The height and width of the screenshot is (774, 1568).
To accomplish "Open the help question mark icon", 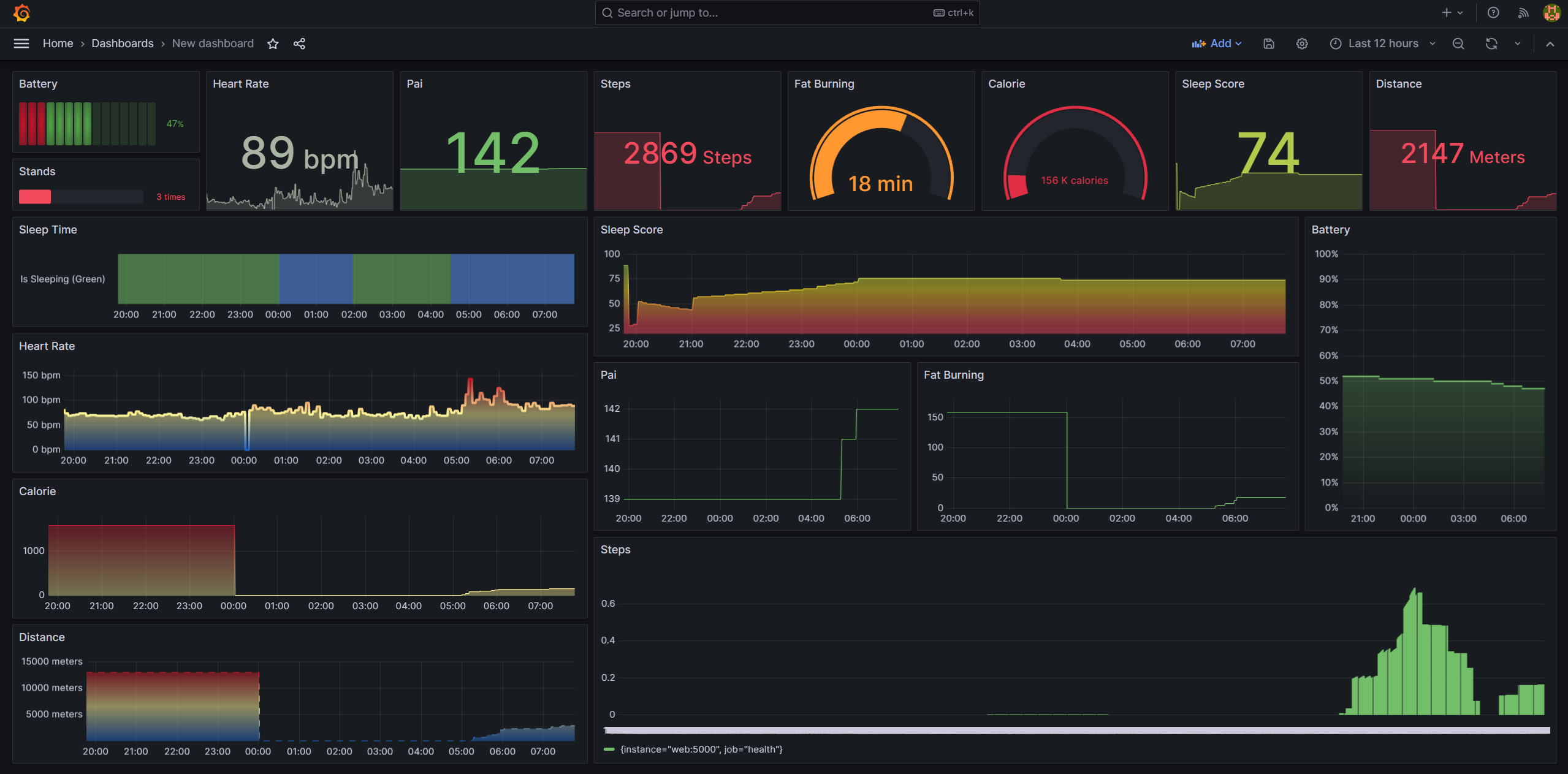I will tap(1493, 13).
